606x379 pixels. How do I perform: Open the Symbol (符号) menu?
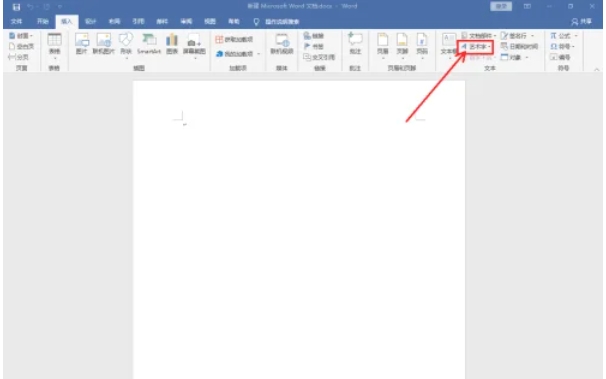pyautogui.click(x=562, y=46)
